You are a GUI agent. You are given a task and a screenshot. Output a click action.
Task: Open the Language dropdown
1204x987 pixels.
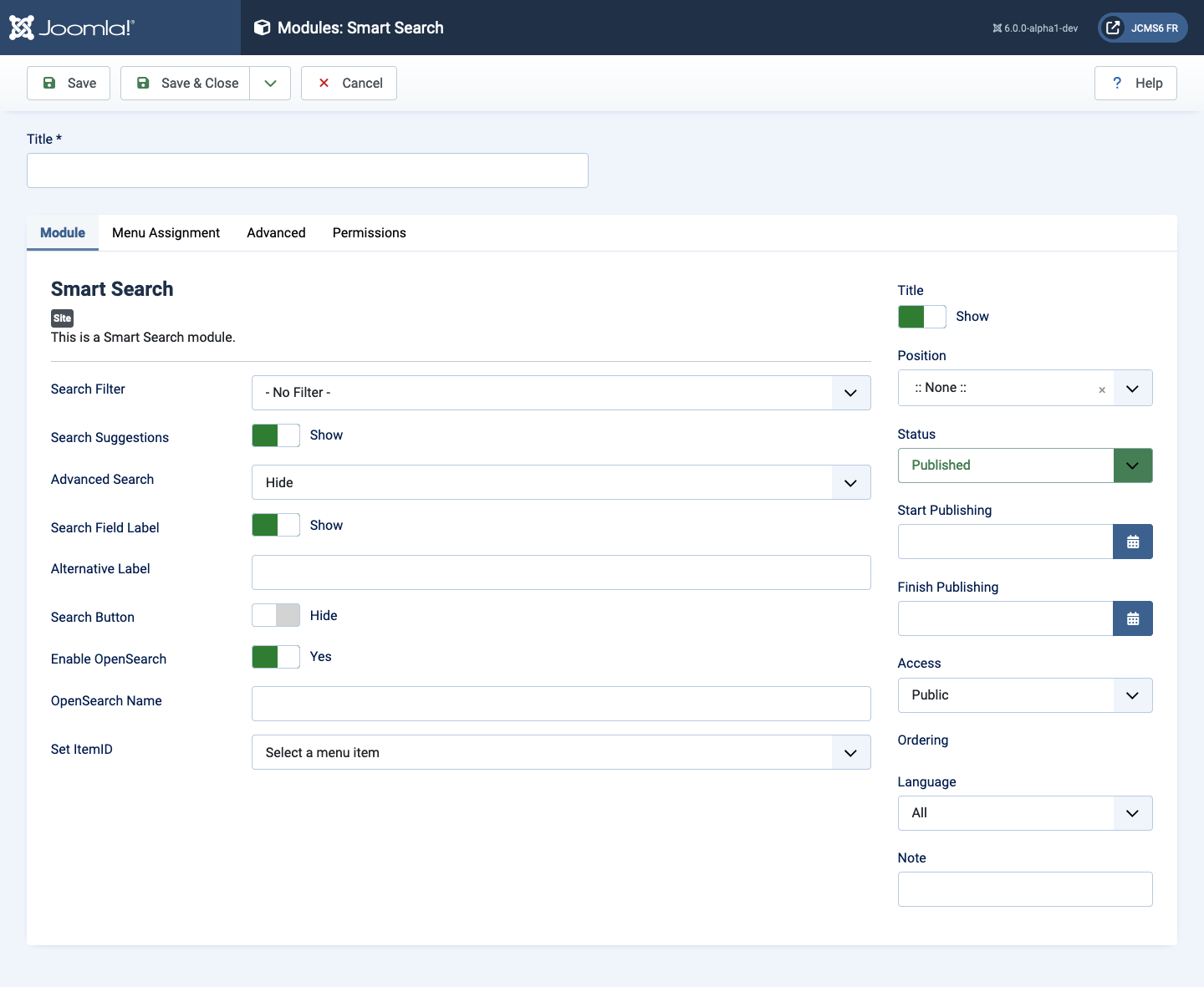pyautogui.click(x=1025, y=813)
